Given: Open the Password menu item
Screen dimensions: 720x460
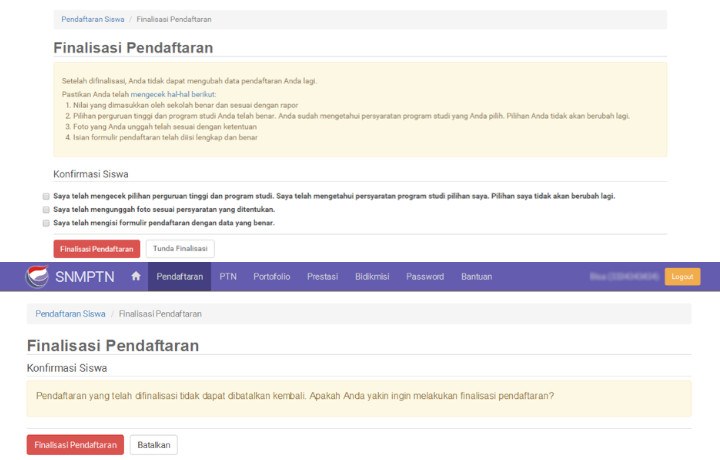Looking at the screenshot, I should click(425, 276).
